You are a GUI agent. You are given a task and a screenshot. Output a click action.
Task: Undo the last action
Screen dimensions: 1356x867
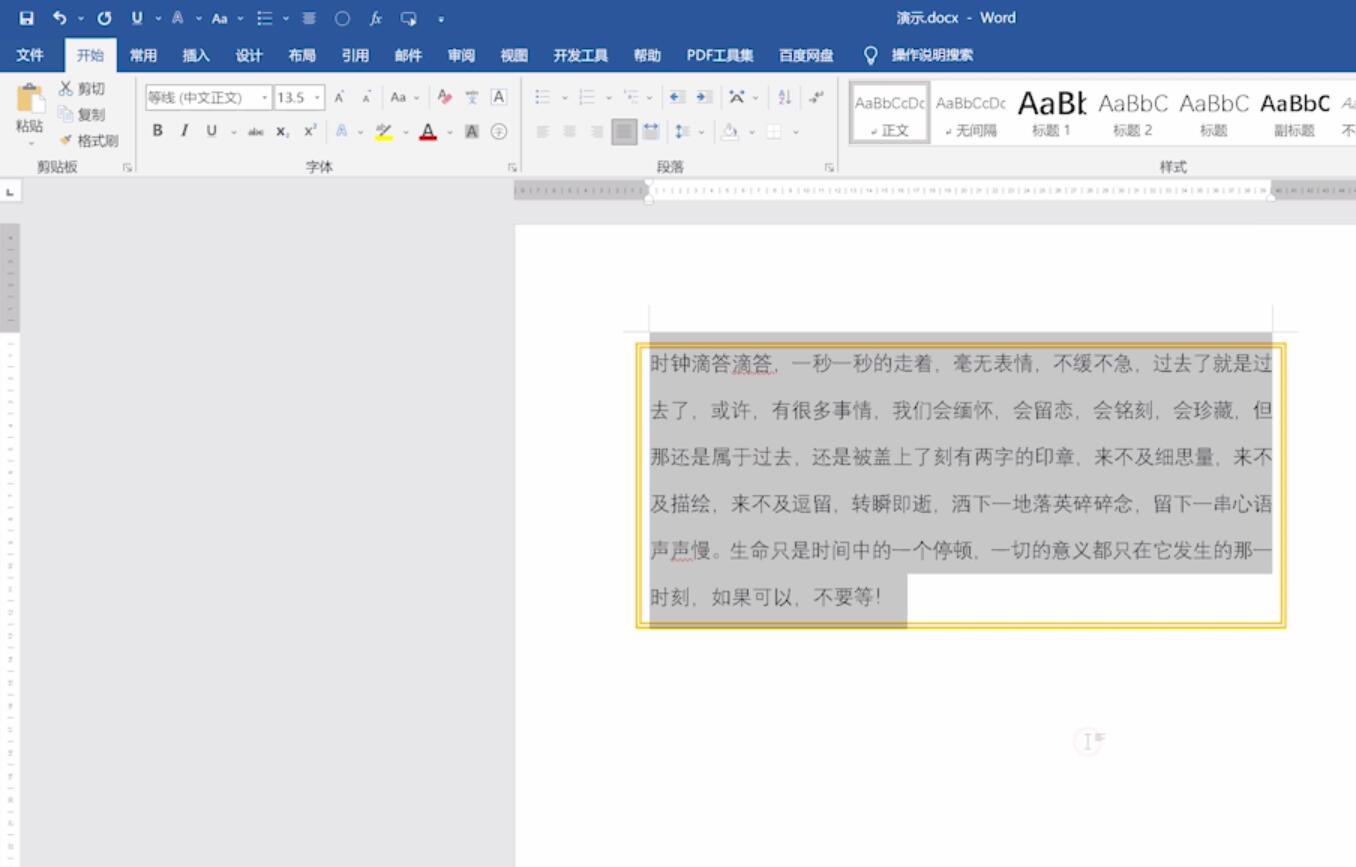pyautogui.click(x=60, y=18)
